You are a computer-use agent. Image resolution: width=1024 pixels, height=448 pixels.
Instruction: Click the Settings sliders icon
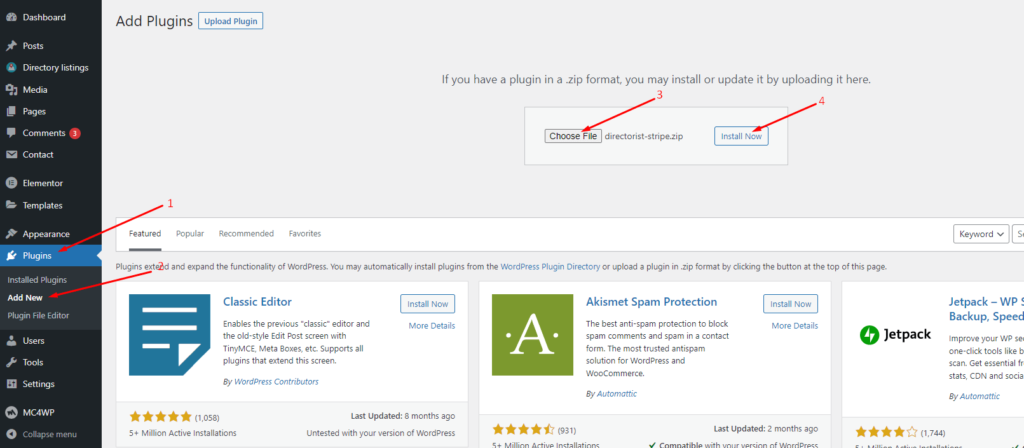pos(11,384)
